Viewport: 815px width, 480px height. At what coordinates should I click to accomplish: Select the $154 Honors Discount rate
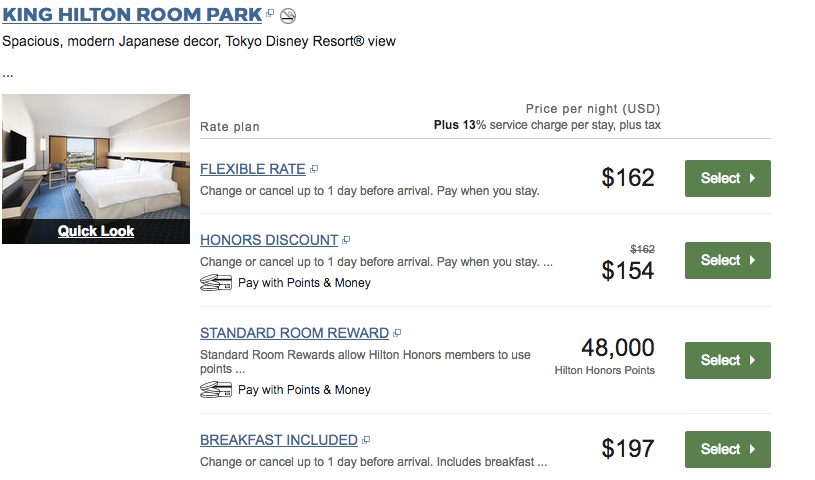[x=727, y=260]
